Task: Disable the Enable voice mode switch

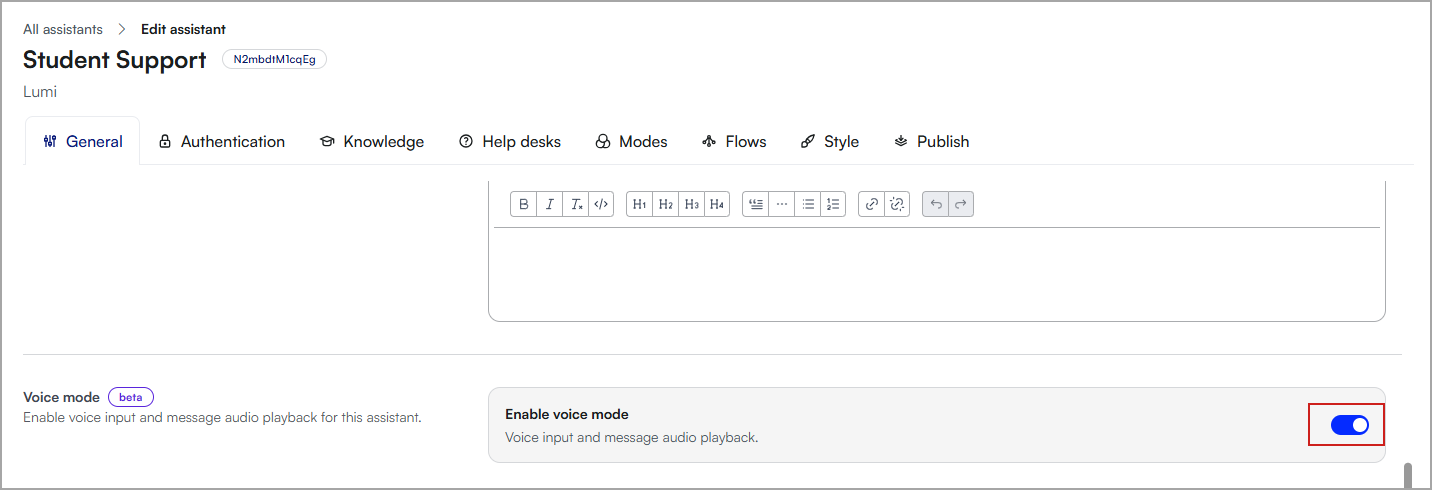Action: [1349, 425]
